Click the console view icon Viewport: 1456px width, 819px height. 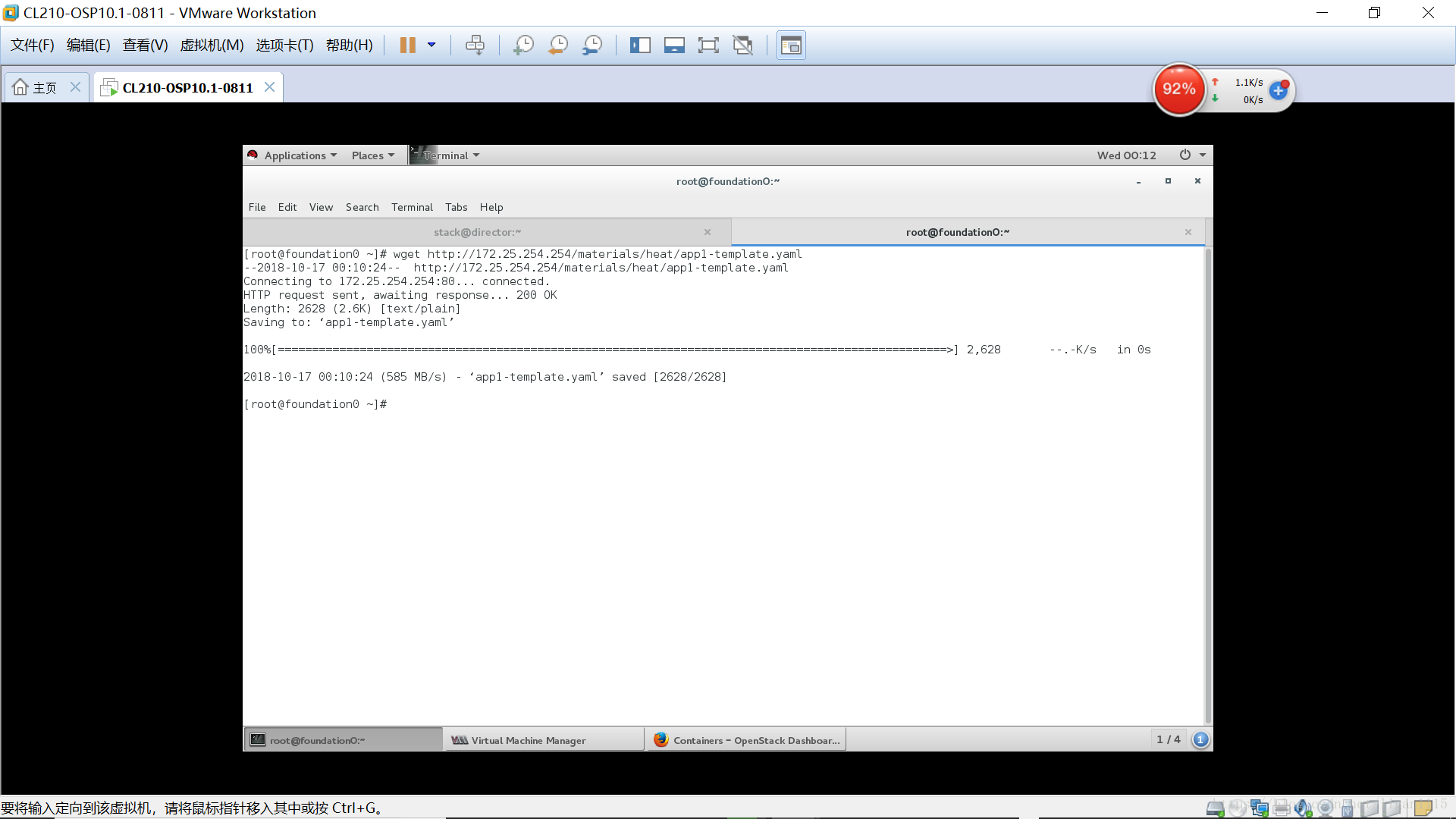click(x=791, y=45)
